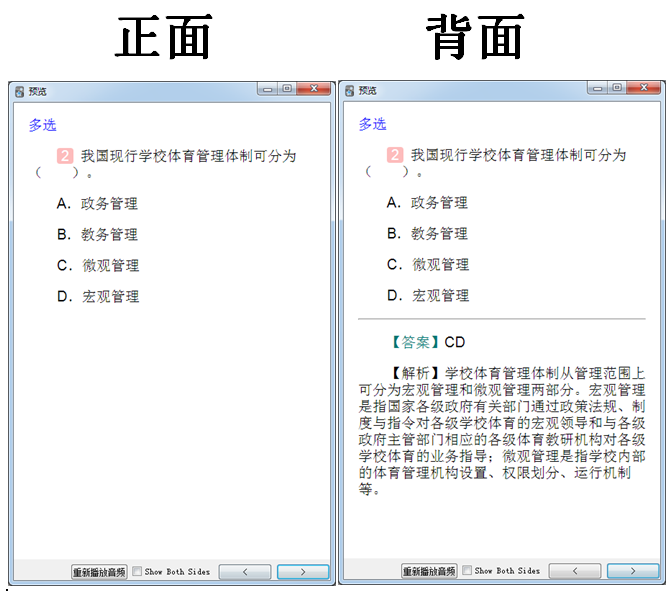The image size is (670, 591).
Task: Click the question text in the left window
Action: pos(166,164)
